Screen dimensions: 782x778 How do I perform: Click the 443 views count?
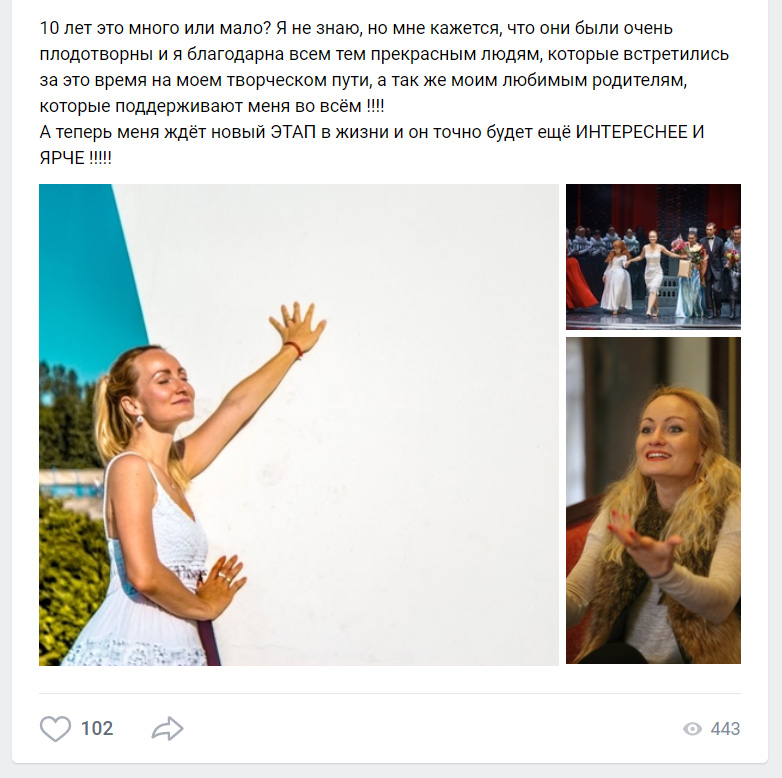tap(726, 729)
